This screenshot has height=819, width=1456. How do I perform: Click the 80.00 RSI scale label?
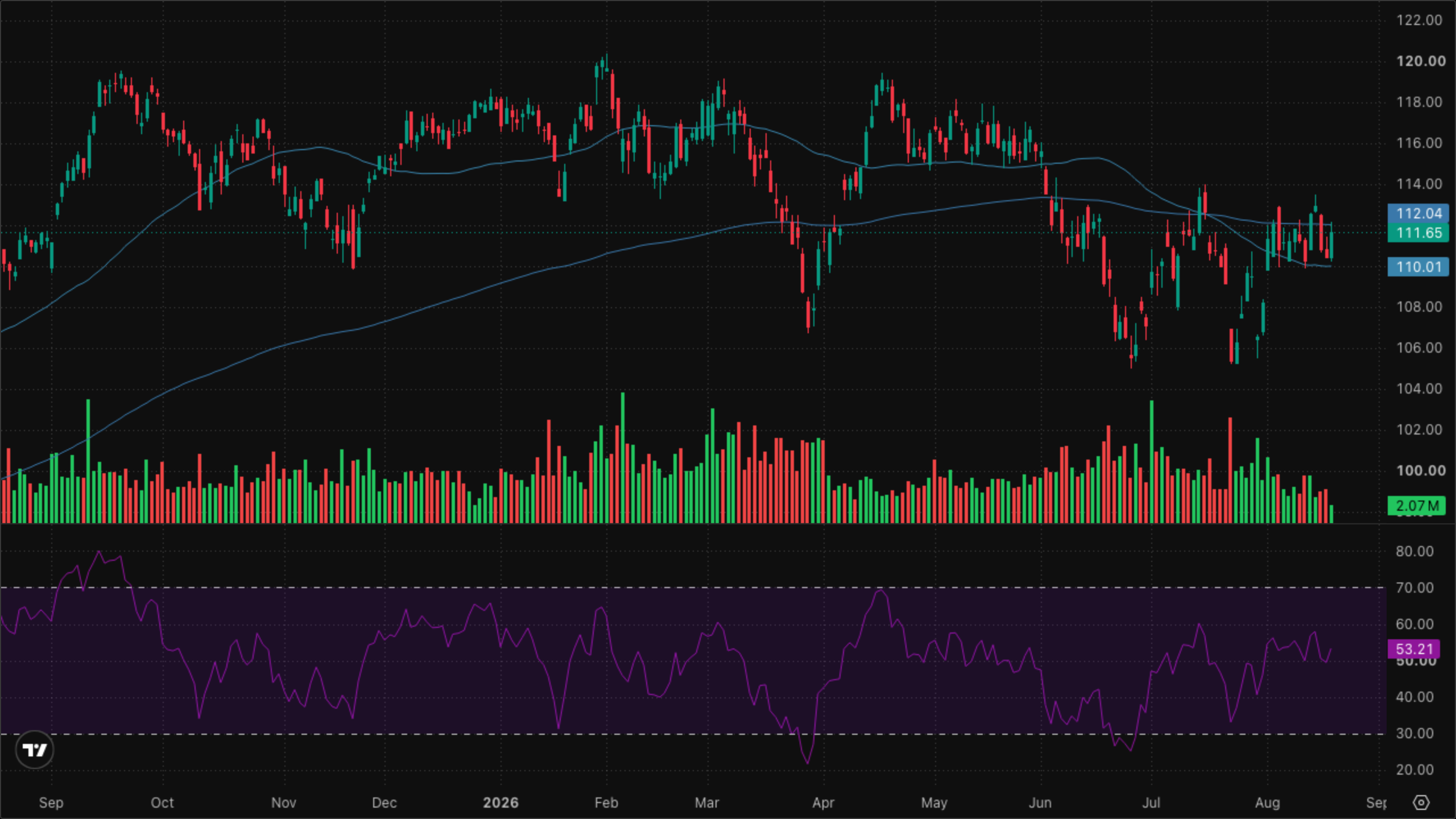click(1414, 552)
